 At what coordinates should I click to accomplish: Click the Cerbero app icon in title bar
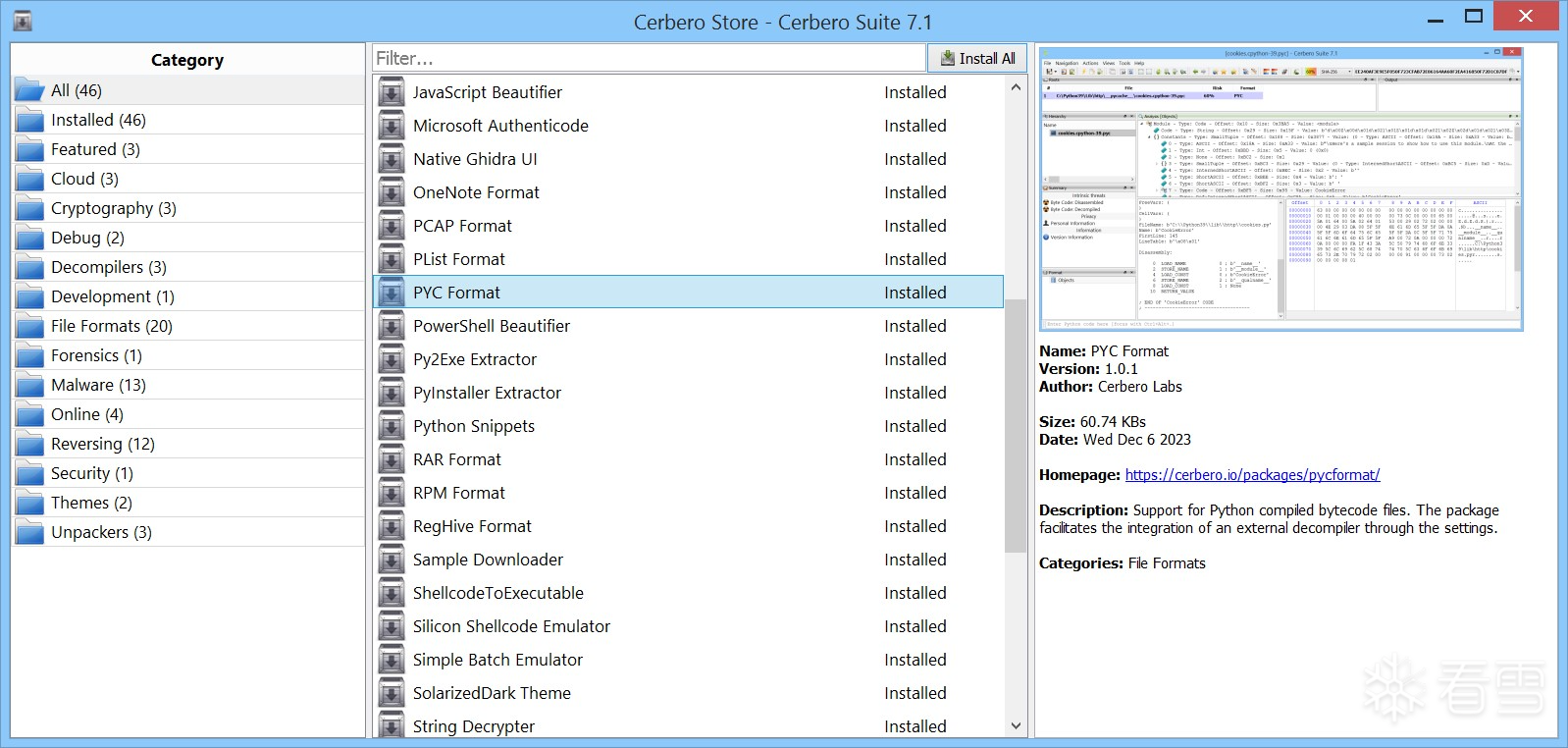click(x=22, y=20)
